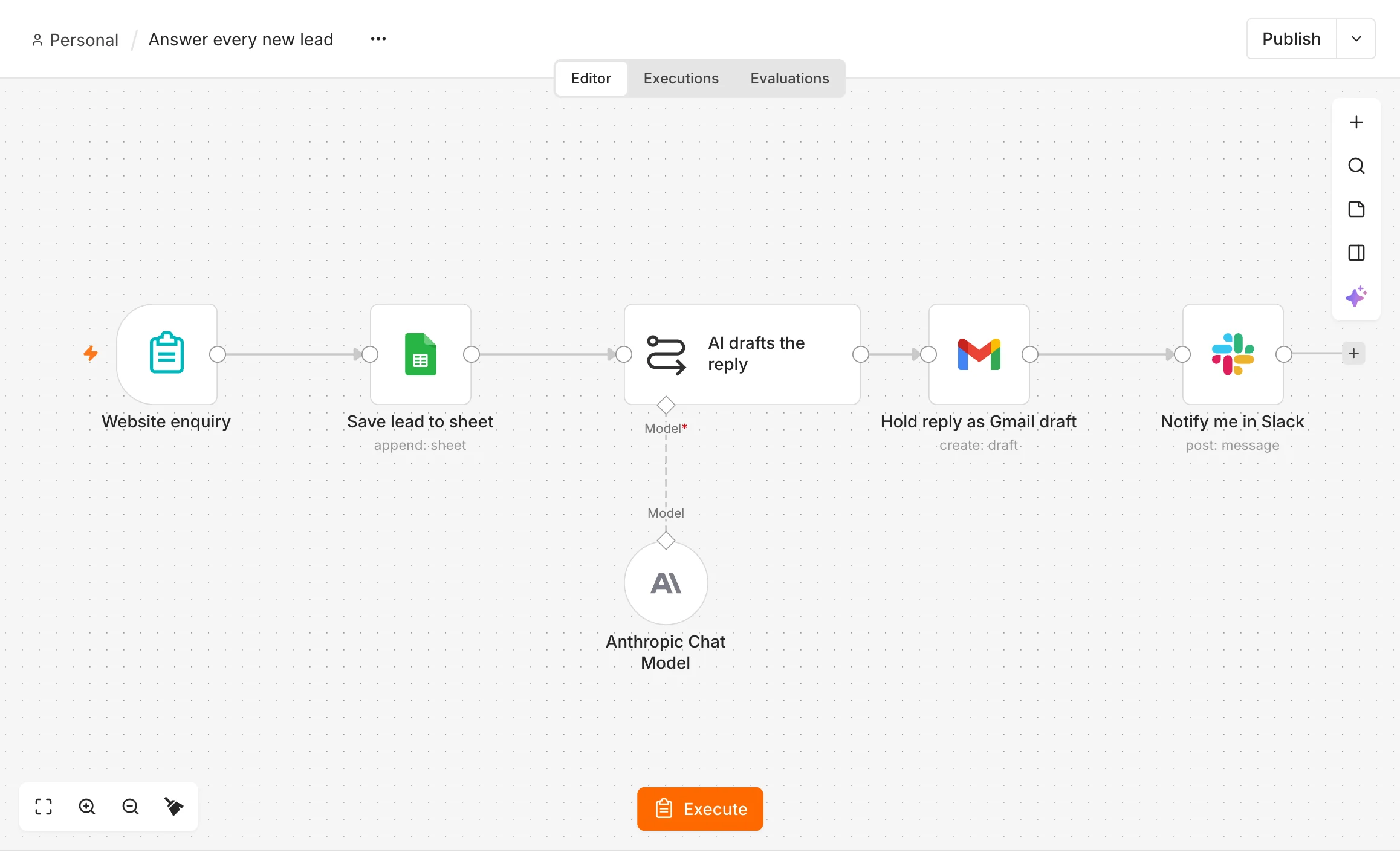The width and height of the screenshot is (1400, 861).
Task: Select the Anthropic Chat Model node
Action: 666,583
